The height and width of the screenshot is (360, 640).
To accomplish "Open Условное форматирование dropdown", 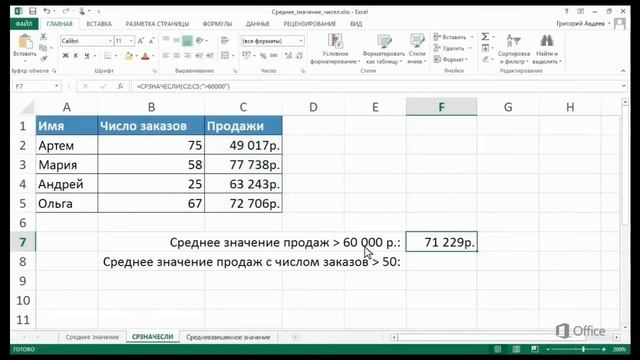I will (x=335, y=49).
